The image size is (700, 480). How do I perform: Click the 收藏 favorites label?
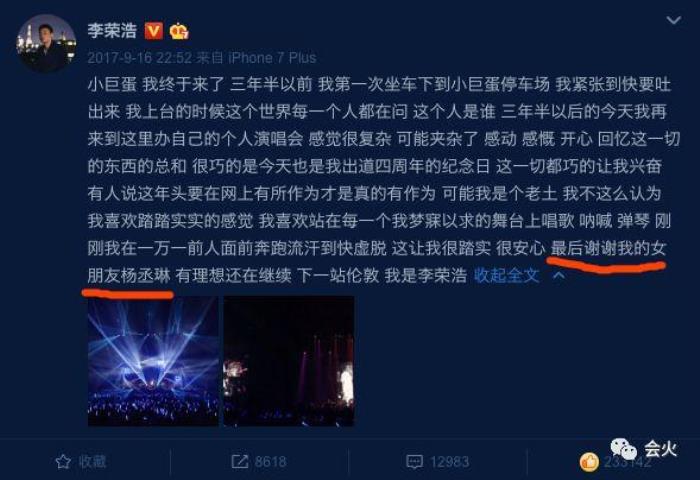(x=92, y=462)
